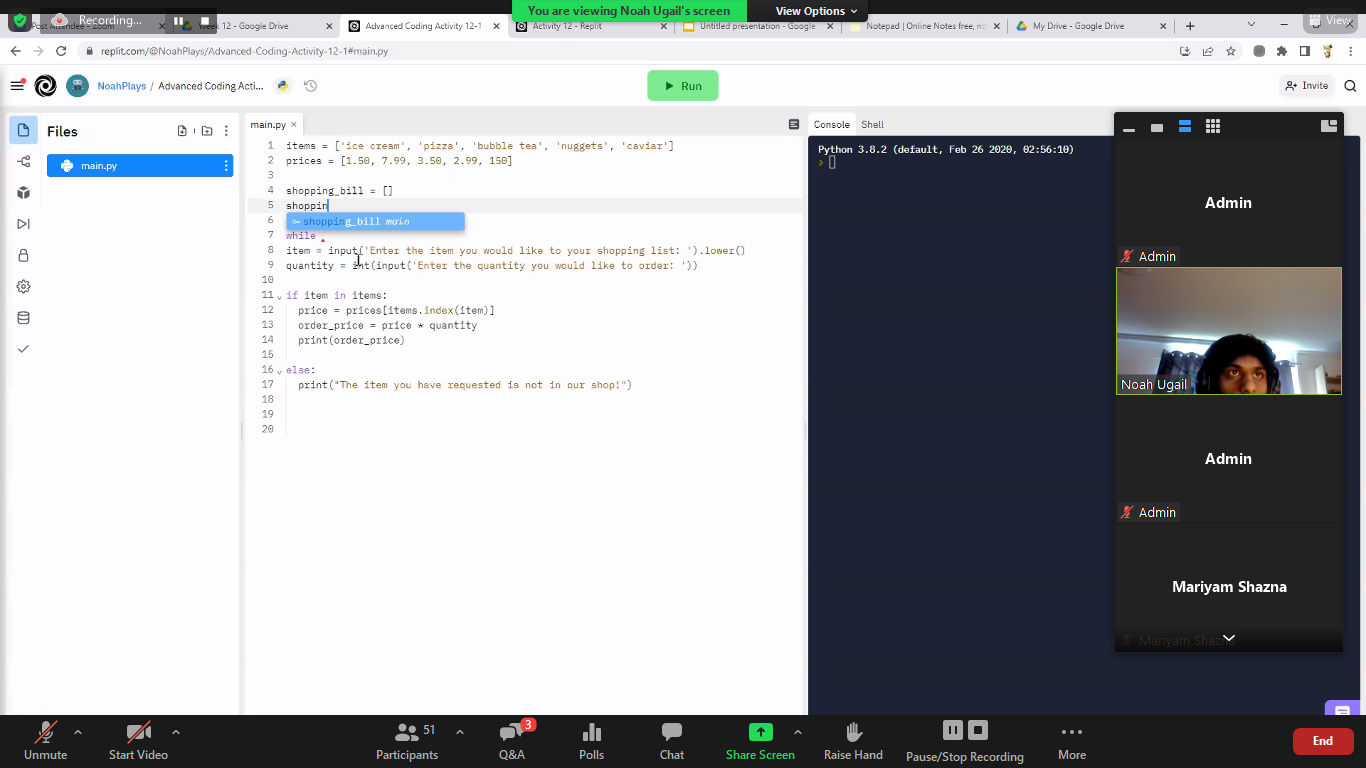Minimize Zoom video panel thumbnails
This screenshot has width=1366, height=768.
click(x=1129, y=128)
